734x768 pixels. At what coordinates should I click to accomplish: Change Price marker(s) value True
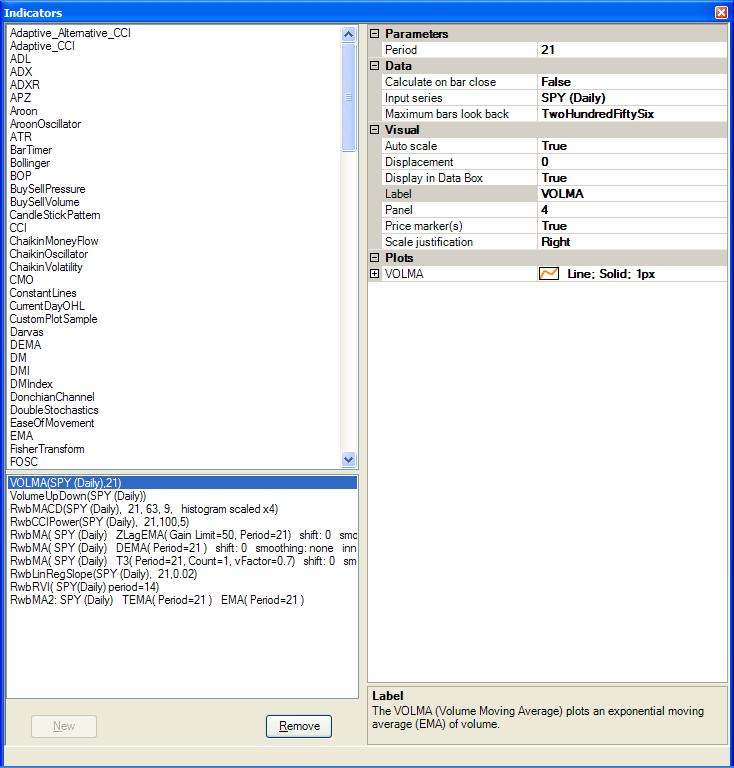(632, 226)
